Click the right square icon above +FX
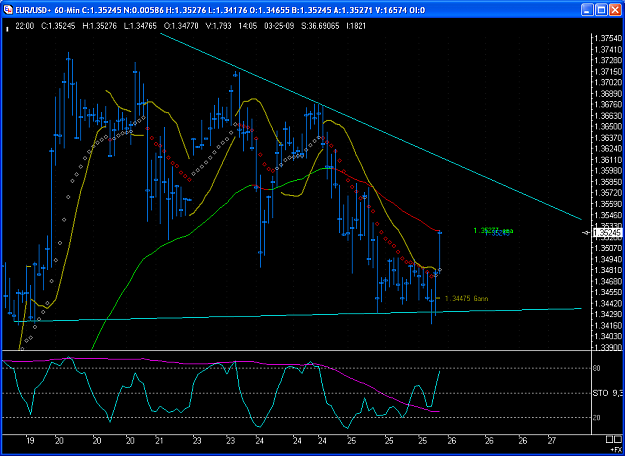 [x=619, y=440]
